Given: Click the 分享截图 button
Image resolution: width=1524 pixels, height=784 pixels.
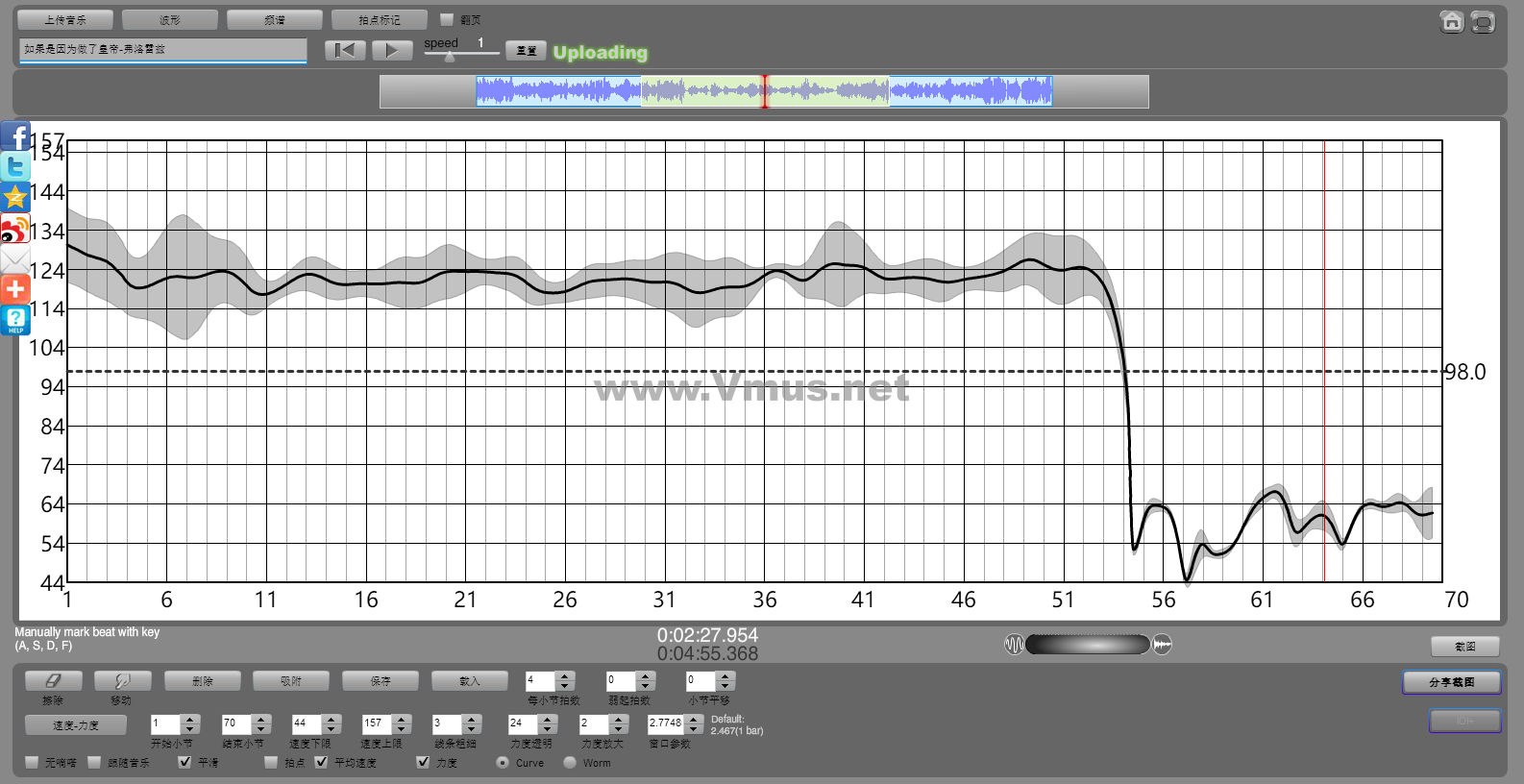Looking at the screenshot, I should click(x=1451, y=682).
